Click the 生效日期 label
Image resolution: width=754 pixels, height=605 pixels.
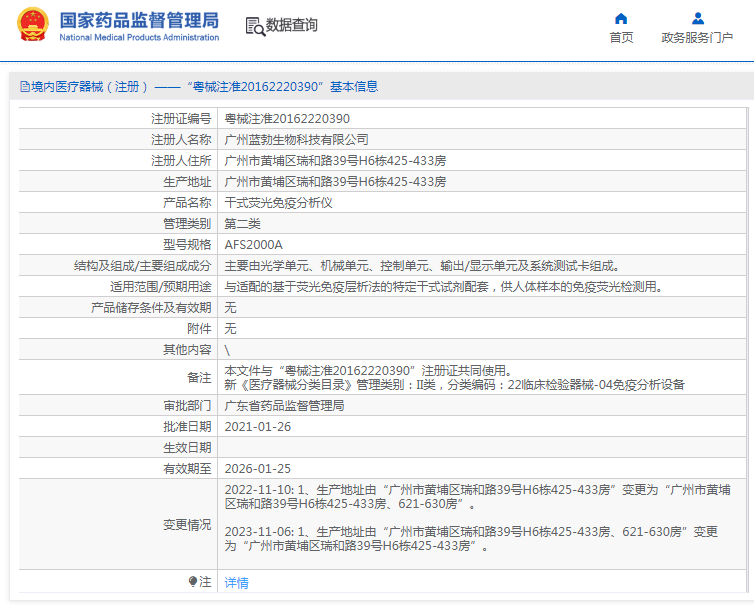pos(187,448)
